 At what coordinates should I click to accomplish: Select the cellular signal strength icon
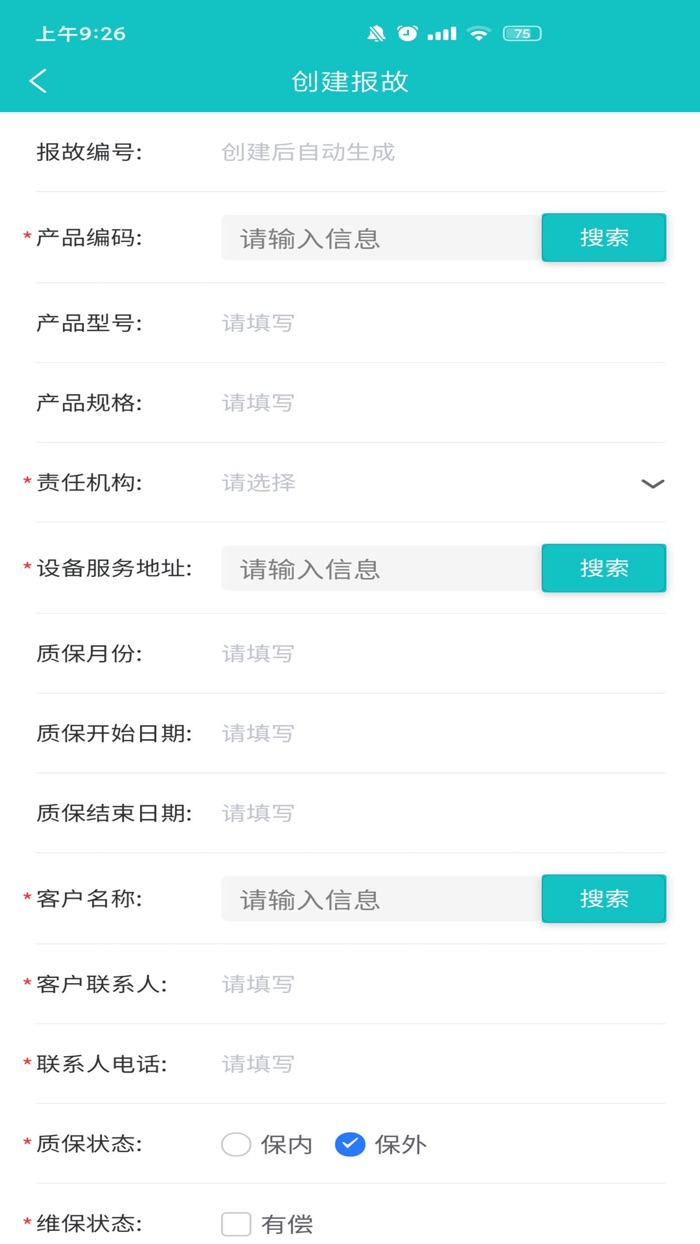click(443, 33)
